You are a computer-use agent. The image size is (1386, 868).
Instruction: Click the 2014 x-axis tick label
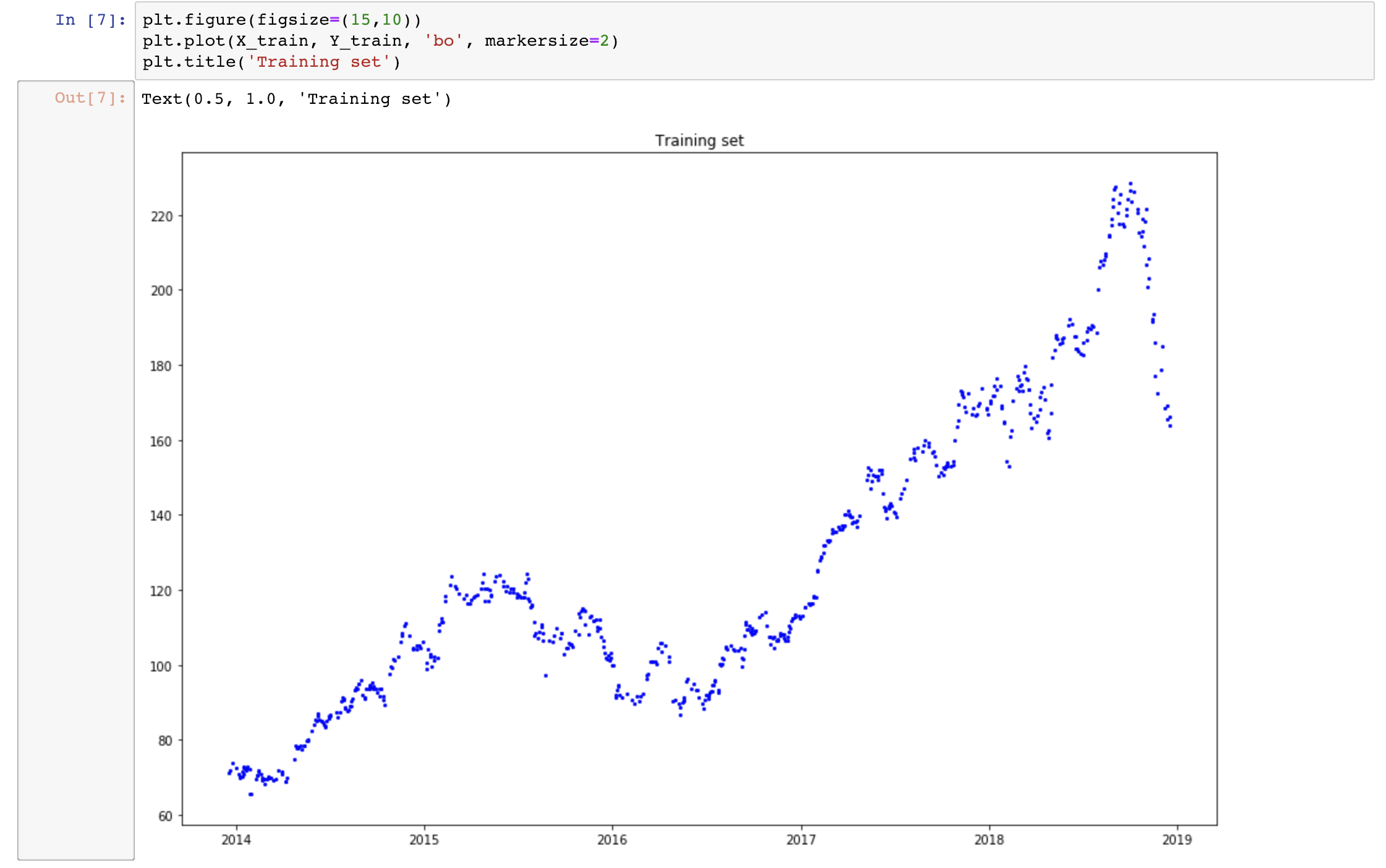236,840
